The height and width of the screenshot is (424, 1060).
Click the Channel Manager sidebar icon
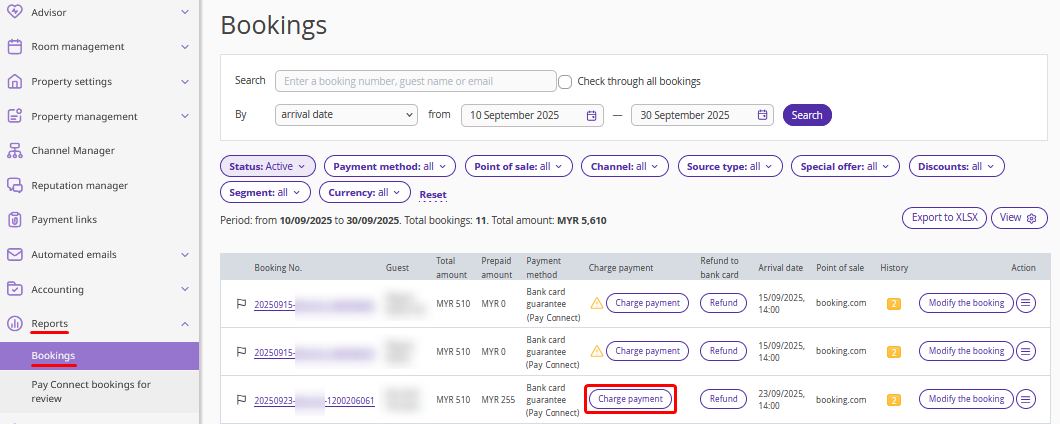tap(15, 151)
